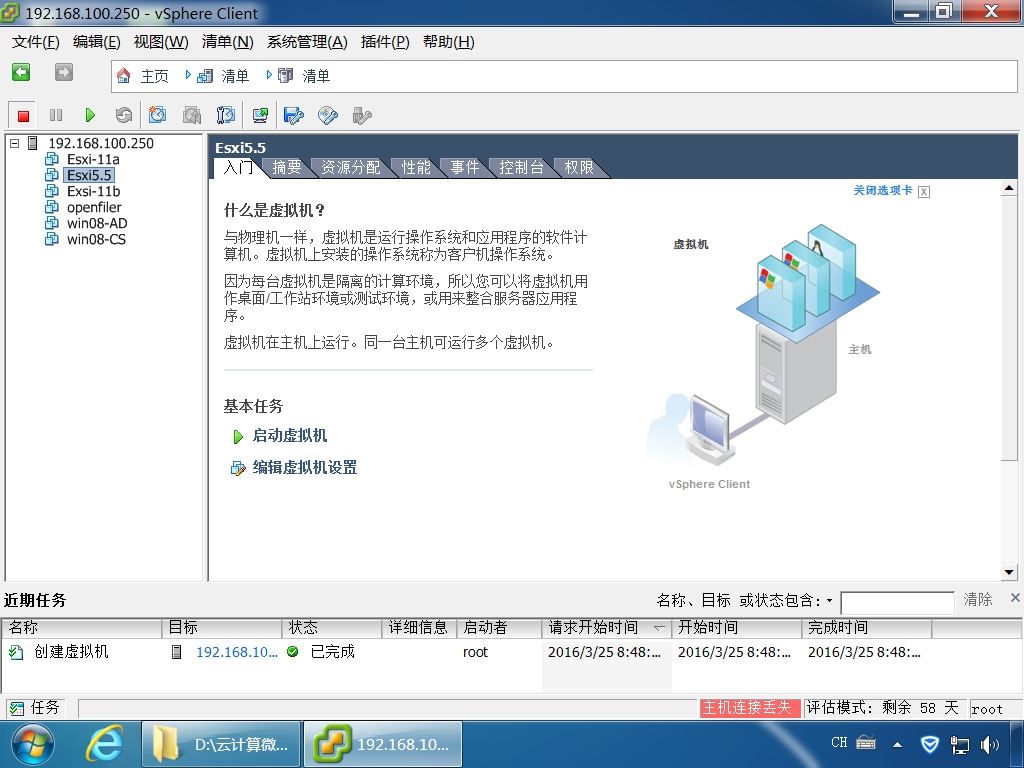This screenshot has width=1024, height=768.
Task: Select Esxi5.5 virtual machine in tree
Action: [89, 175]
